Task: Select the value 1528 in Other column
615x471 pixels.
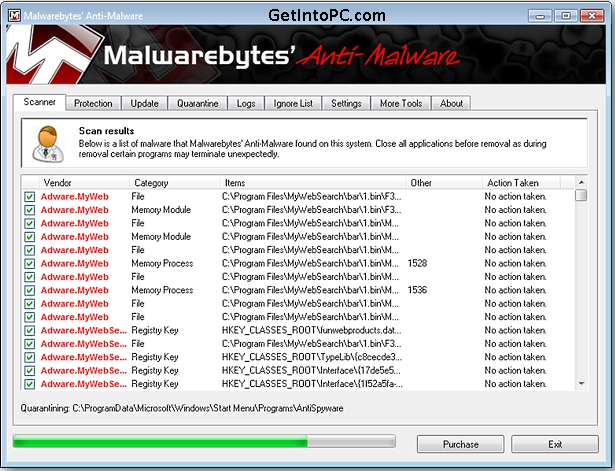Action: [x=417, y=263]
